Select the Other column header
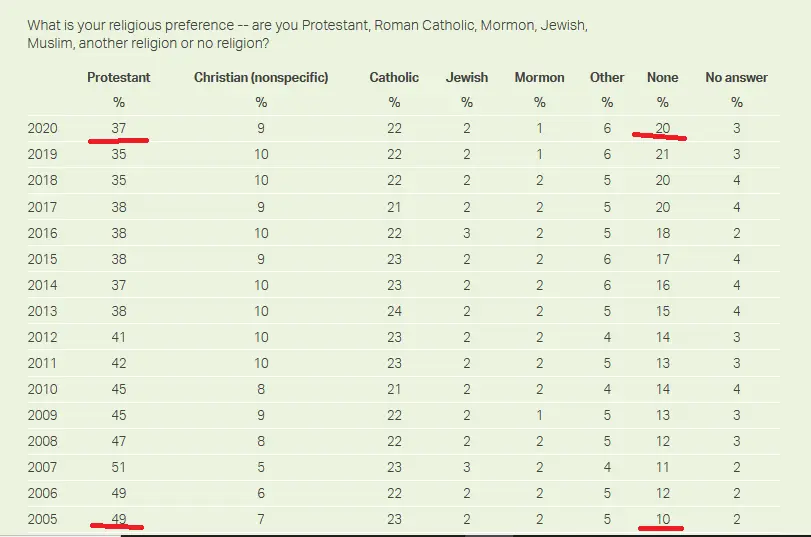Image resolution: width=811 pixels, height=537 pixels. tap(607, 78)
